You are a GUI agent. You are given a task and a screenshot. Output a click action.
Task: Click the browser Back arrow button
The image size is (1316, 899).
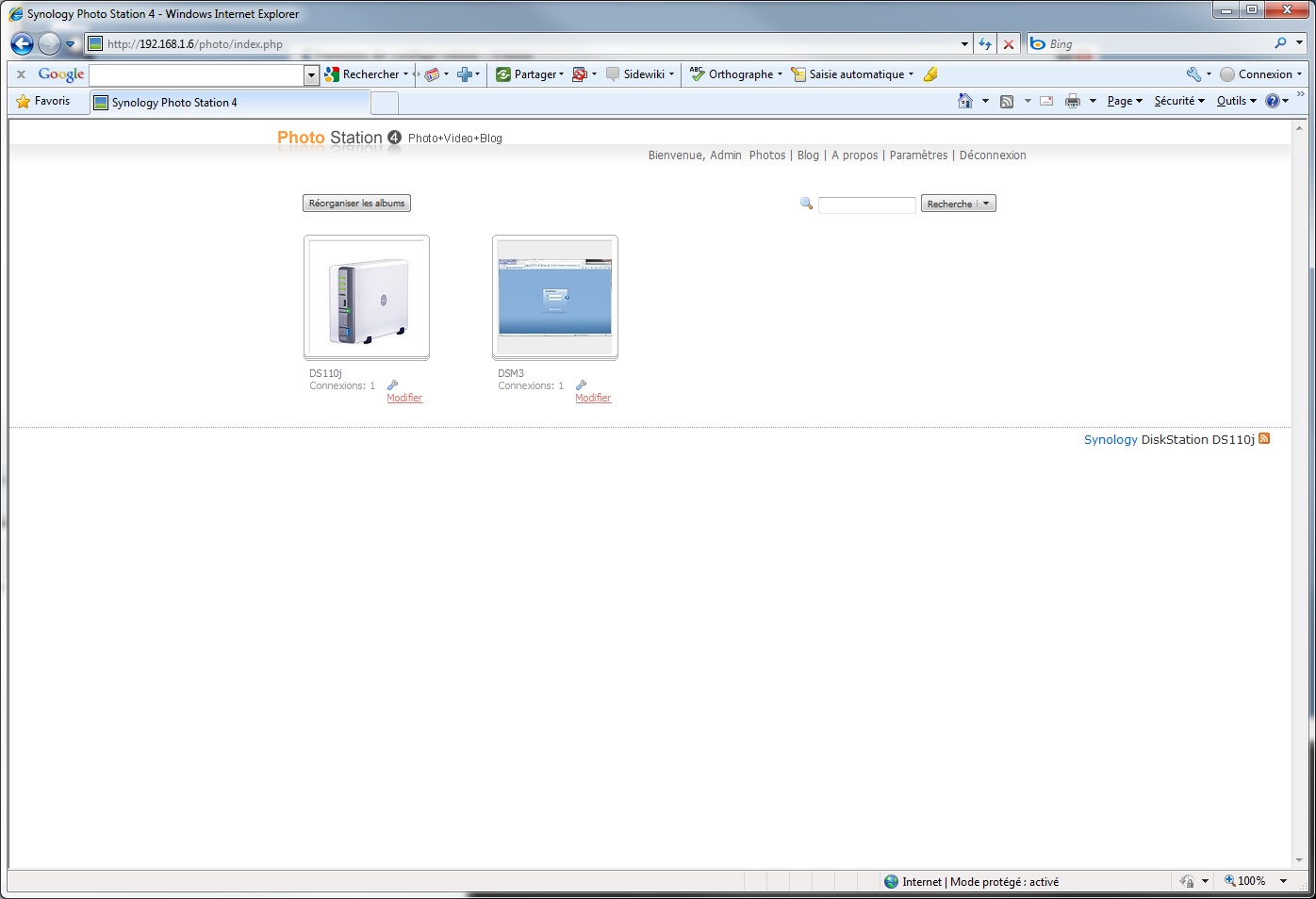point(23,43)
